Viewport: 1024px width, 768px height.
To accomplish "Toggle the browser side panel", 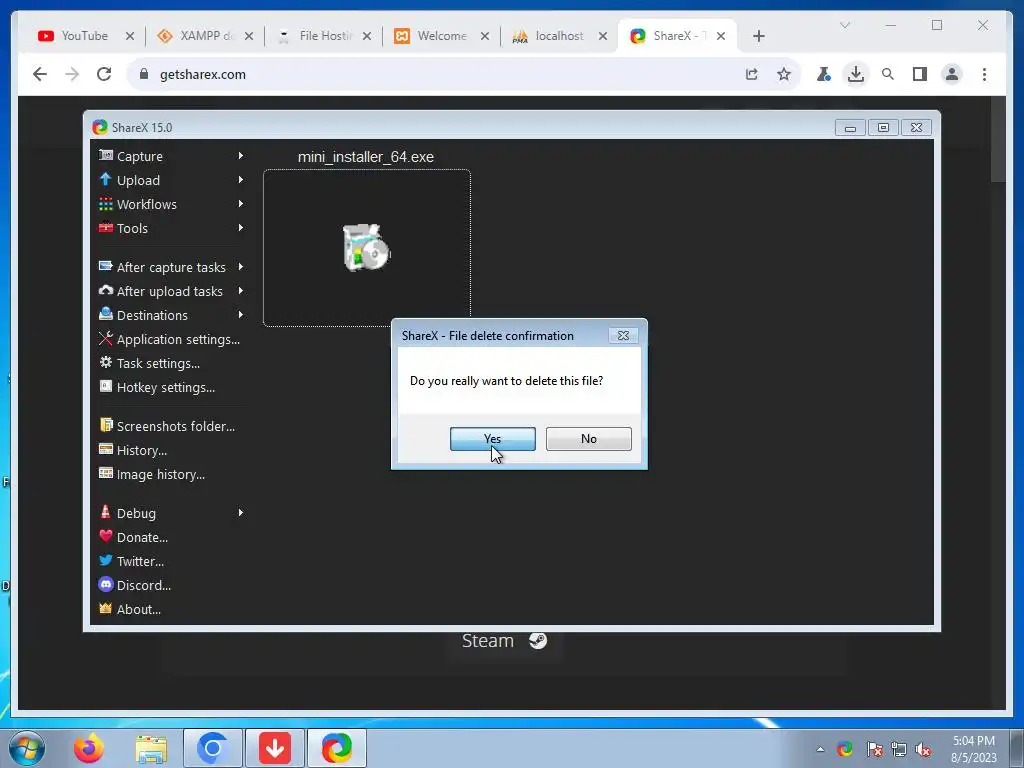I will [920, 74].
